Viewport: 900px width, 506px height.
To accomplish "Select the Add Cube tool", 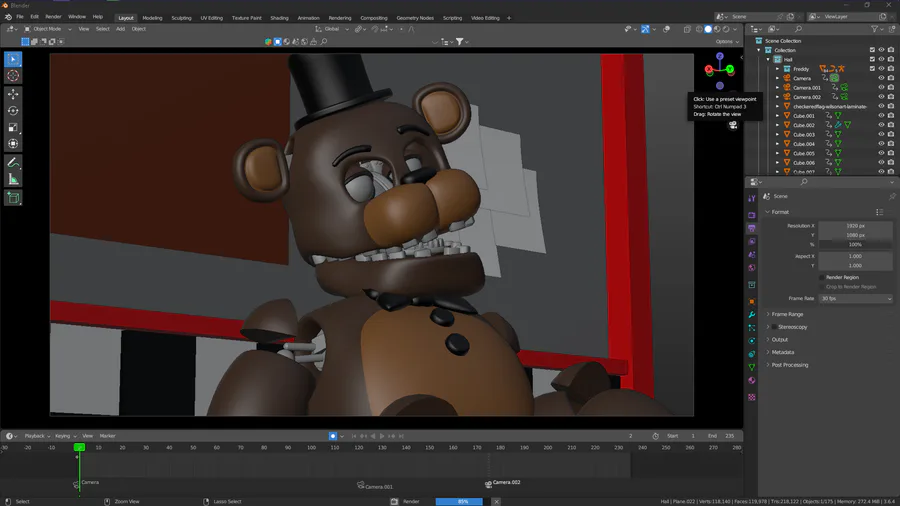I will (13, 198).
